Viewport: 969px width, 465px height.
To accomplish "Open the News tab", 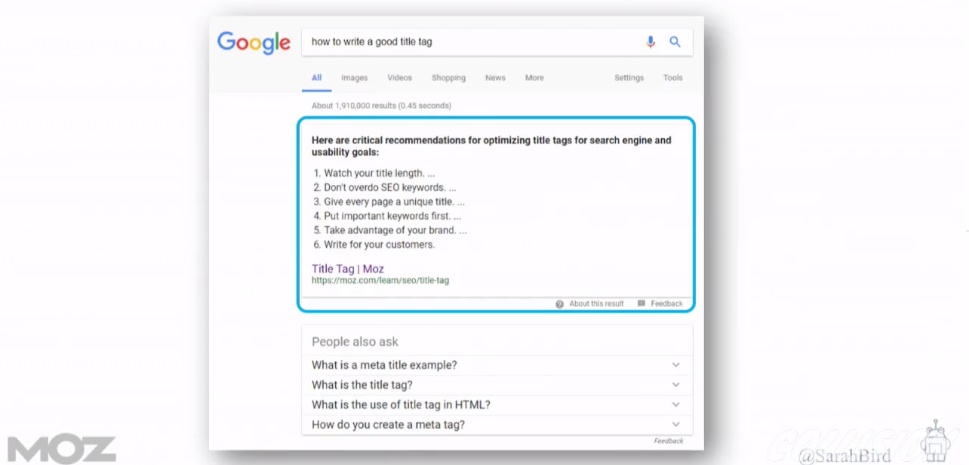I will (x=495, y=78).
